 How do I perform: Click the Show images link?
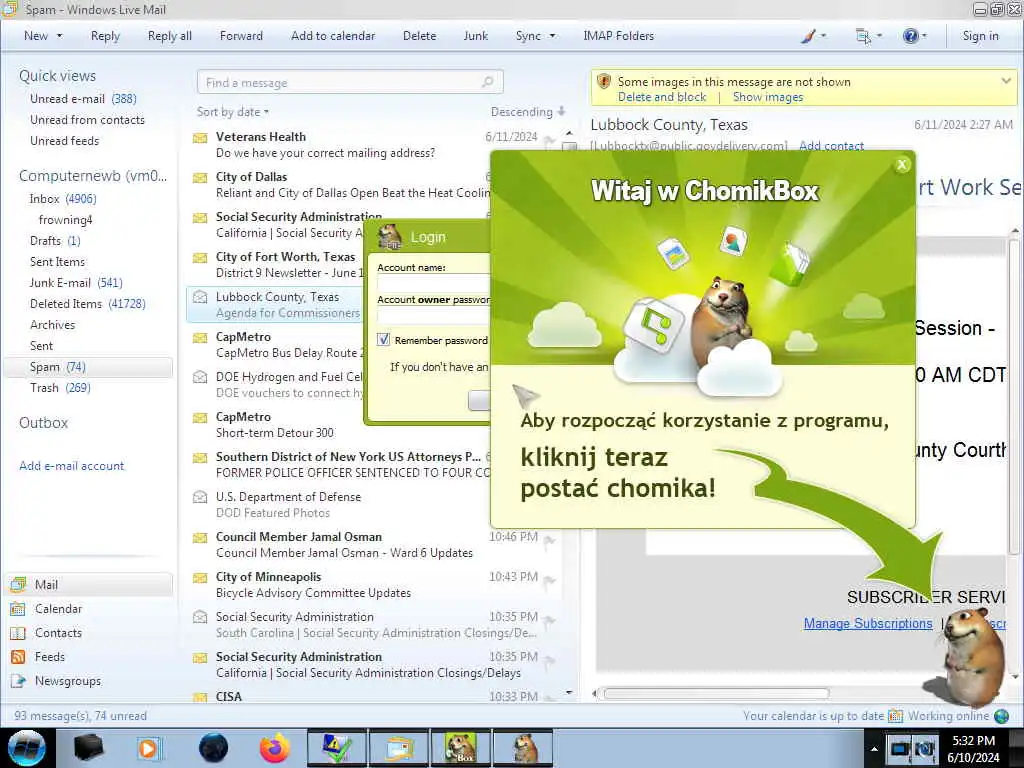(x=768, y=97)
